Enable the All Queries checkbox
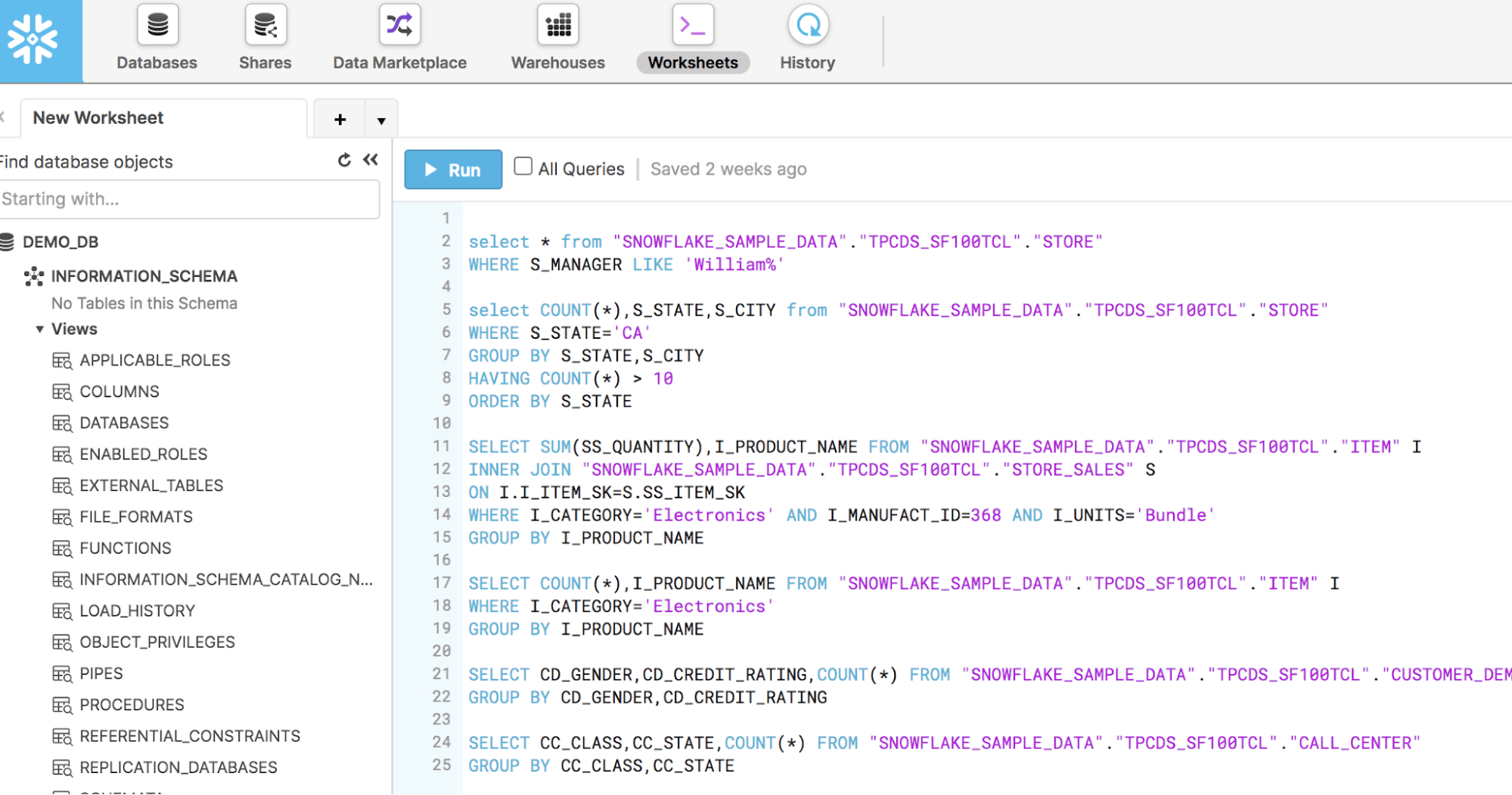The height and width of the screenshot is (795, 1512). 523,166
